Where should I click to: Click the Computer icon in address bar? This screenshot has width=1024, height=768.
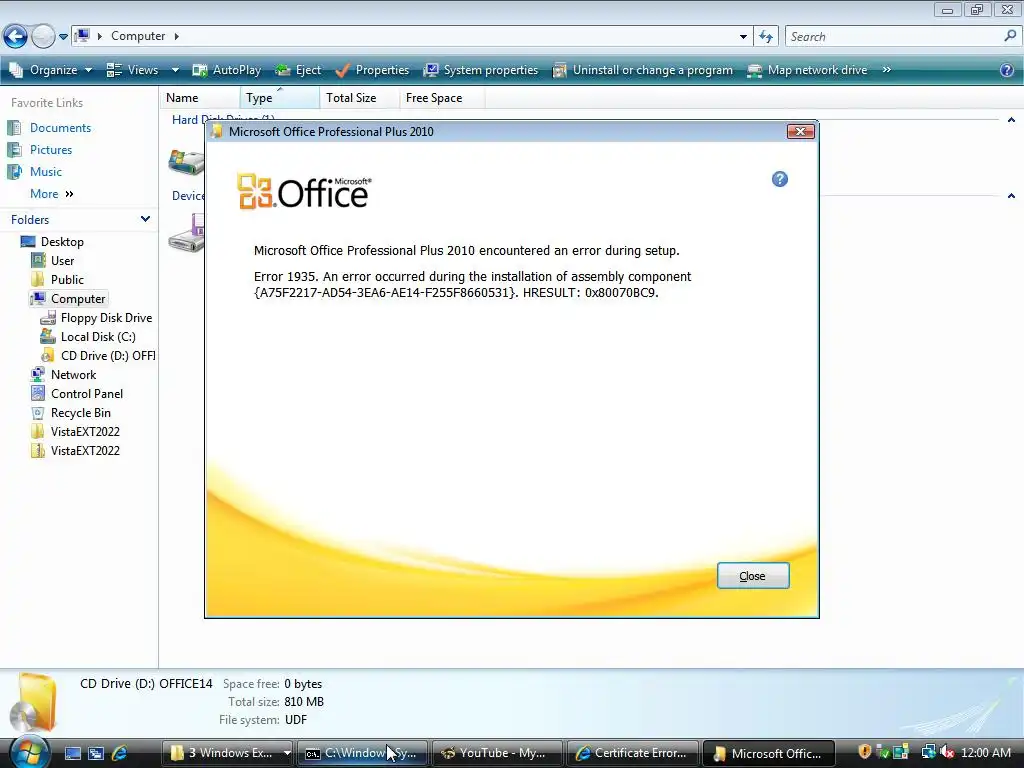82,35
